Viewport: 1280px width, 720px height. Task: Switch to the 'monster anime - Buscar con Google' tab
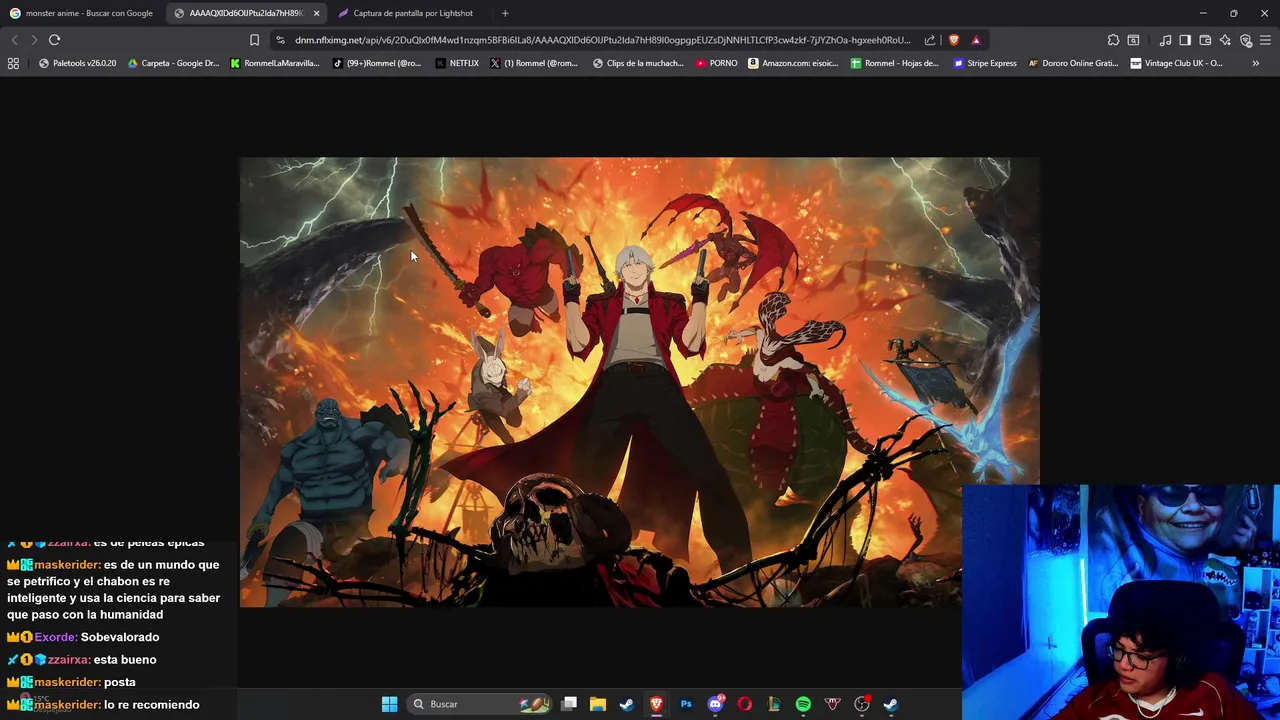pyautogui.click(x=82, y=13)
